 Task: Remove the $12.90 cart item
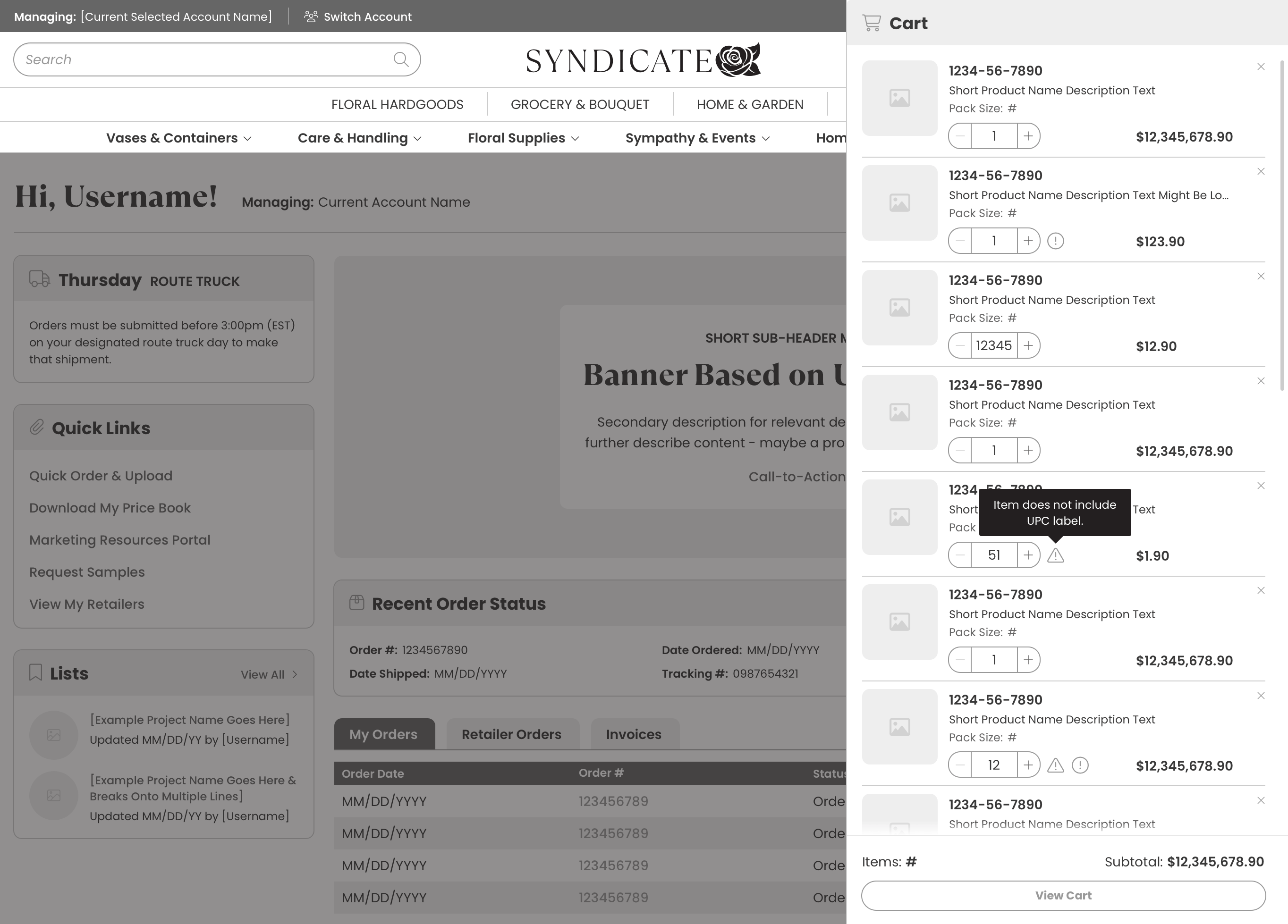tap(1261, 277)
